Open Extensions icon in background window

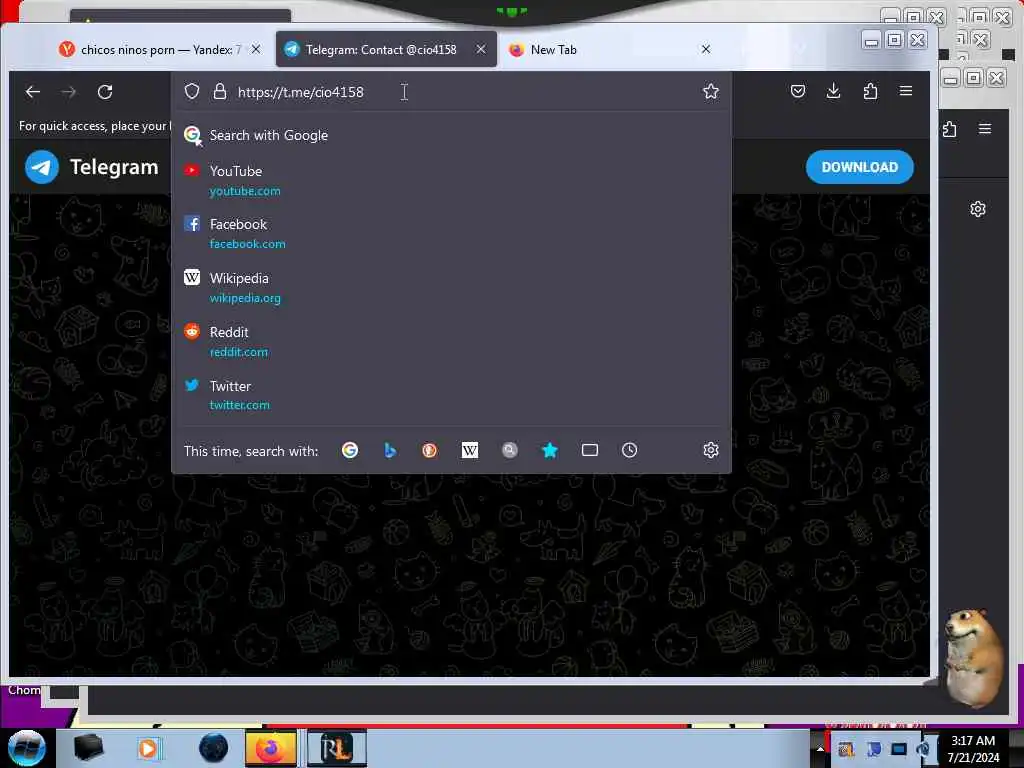[x=950, y=129]
